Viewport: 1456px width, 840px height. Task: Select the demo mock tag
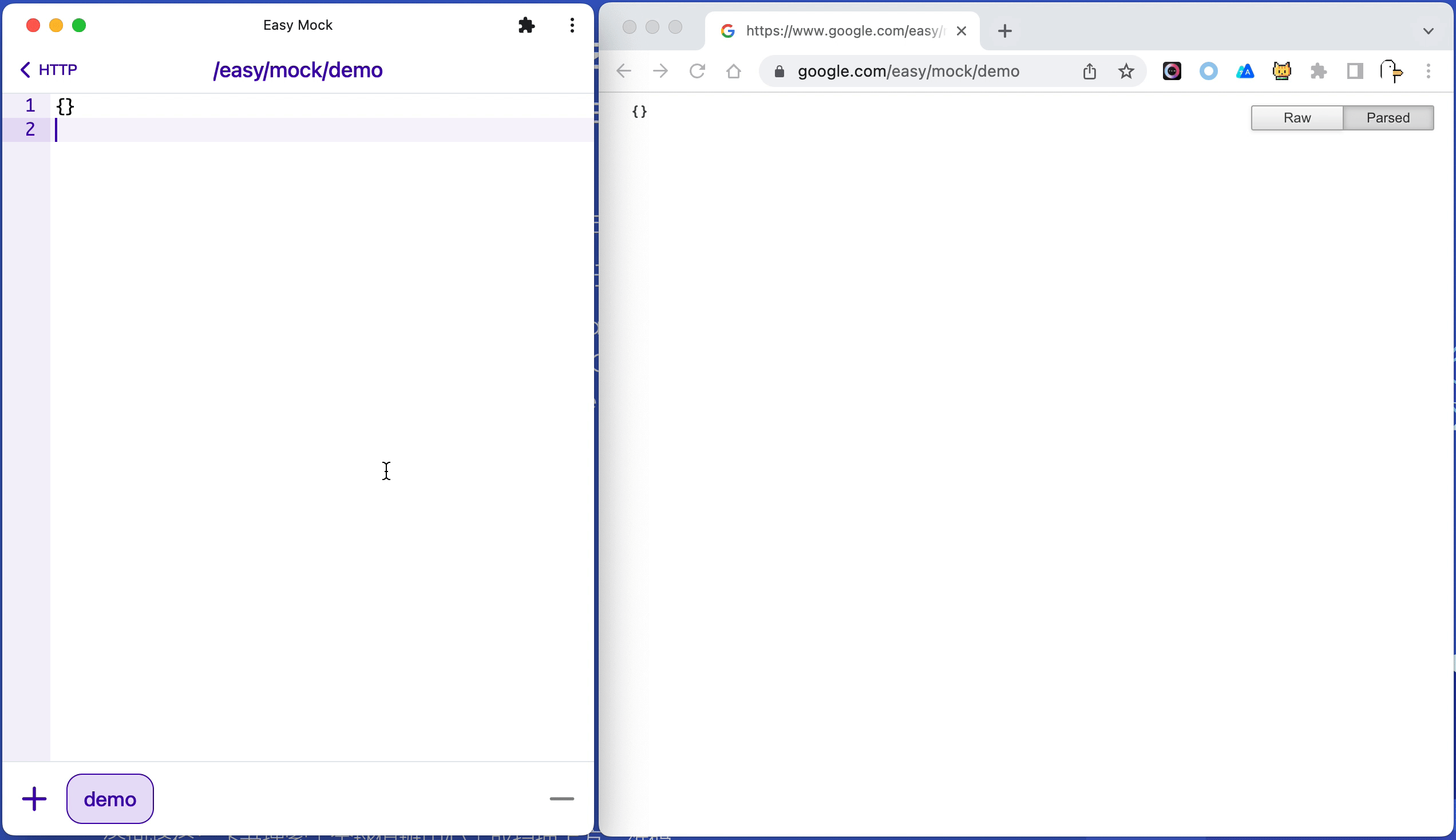pos(110,798)
